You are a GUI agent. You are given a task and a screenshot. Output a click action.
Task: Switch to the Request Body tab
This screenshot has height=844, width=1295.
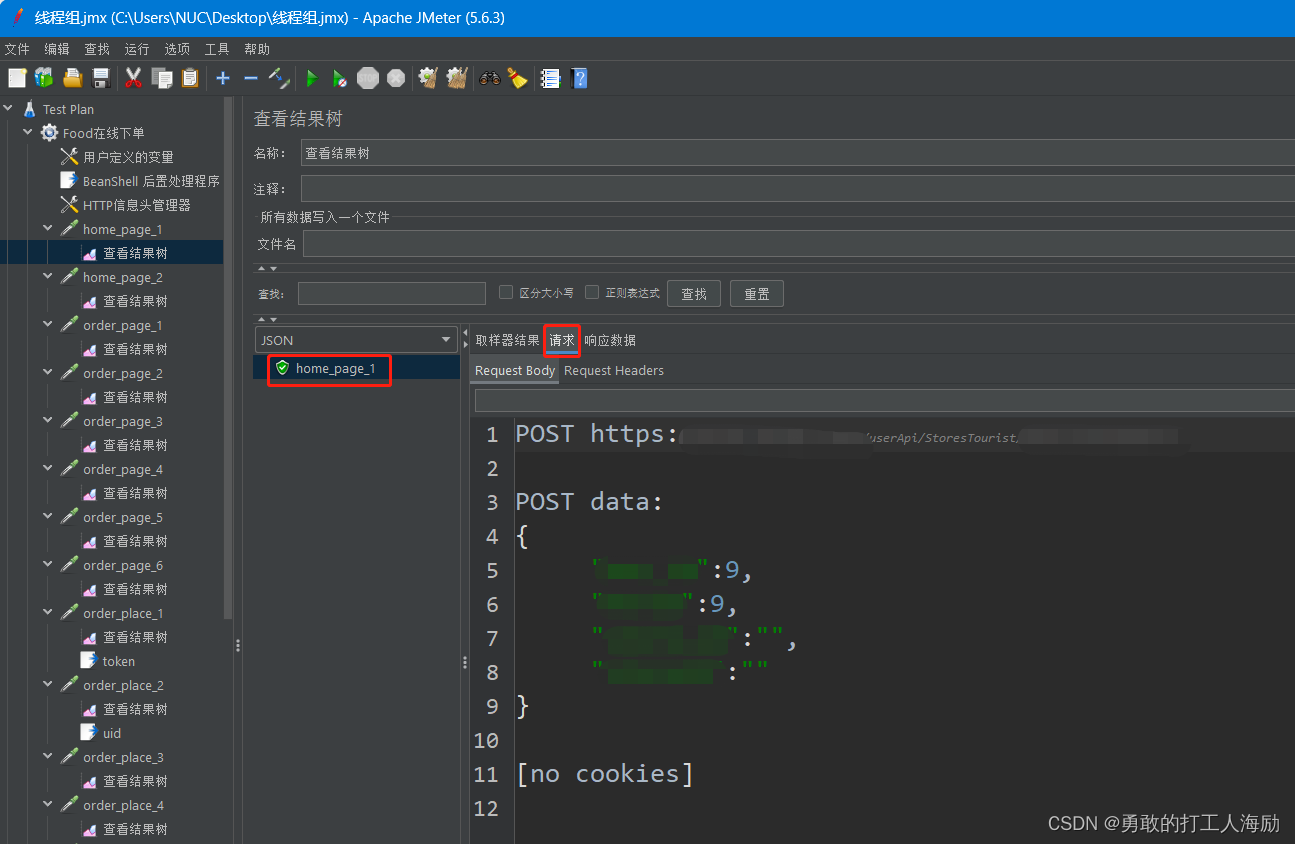(515, 370)
